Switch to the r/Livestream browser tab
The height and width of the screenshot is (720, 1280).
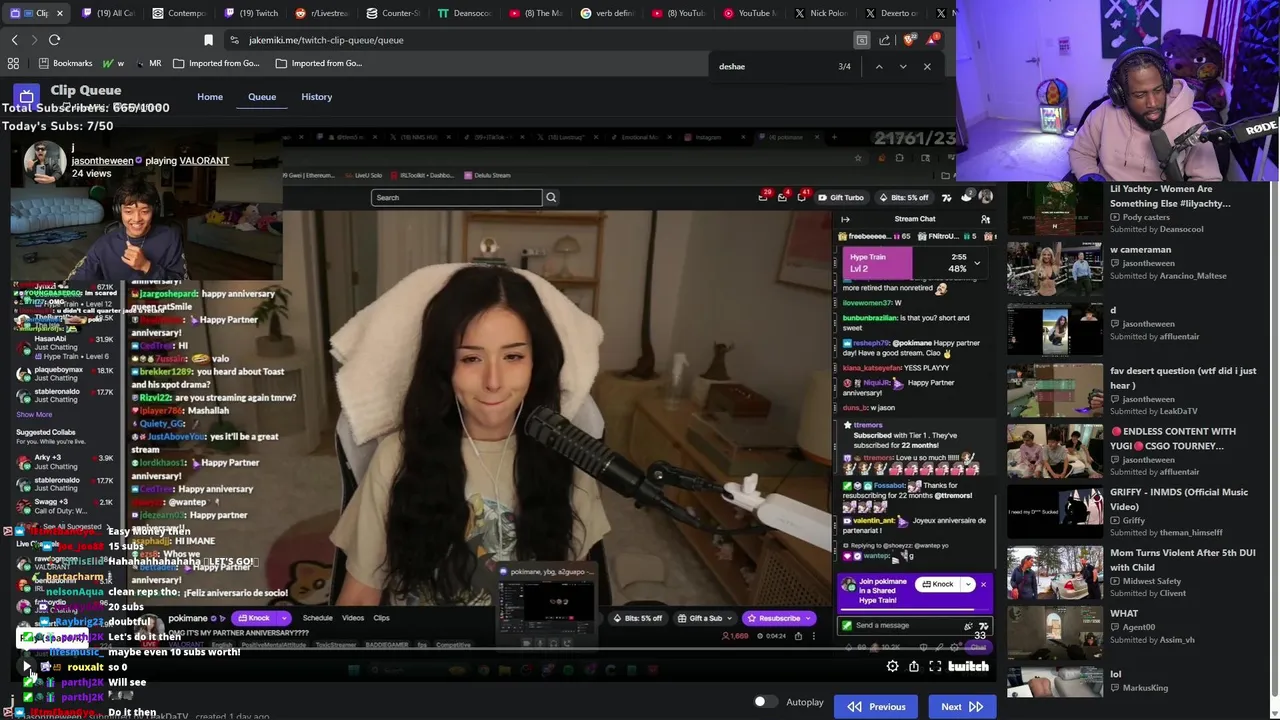tap(322, 13)
